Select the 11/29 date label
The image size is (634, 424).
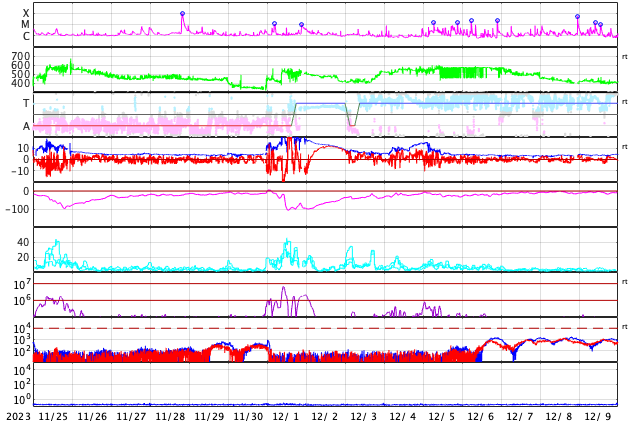pyautogui.click(x=209, y=417)
